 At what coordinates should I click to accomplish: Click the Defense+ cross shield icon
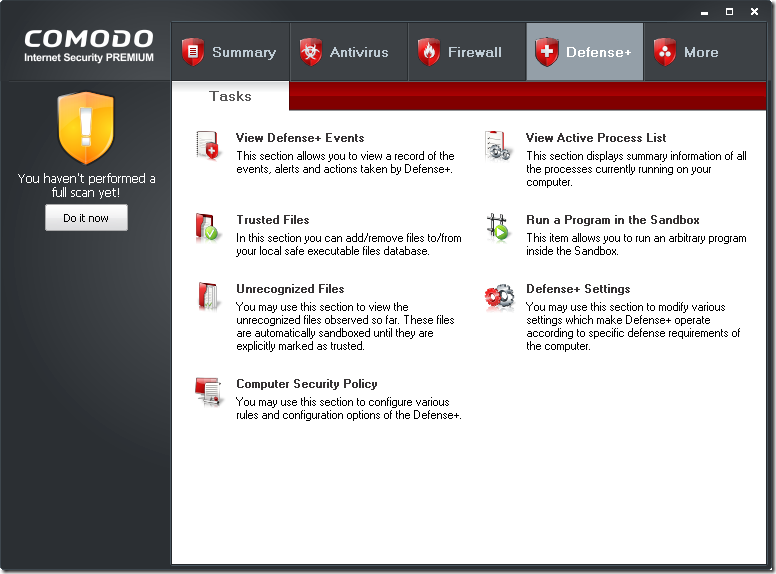pos(547,52)
